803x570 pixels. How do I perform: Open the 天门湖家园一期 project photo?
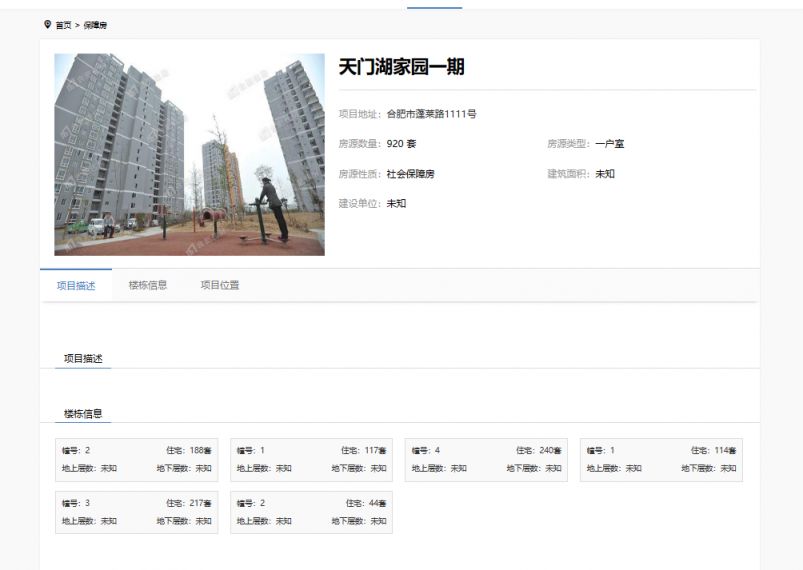(x=189, y=155)
